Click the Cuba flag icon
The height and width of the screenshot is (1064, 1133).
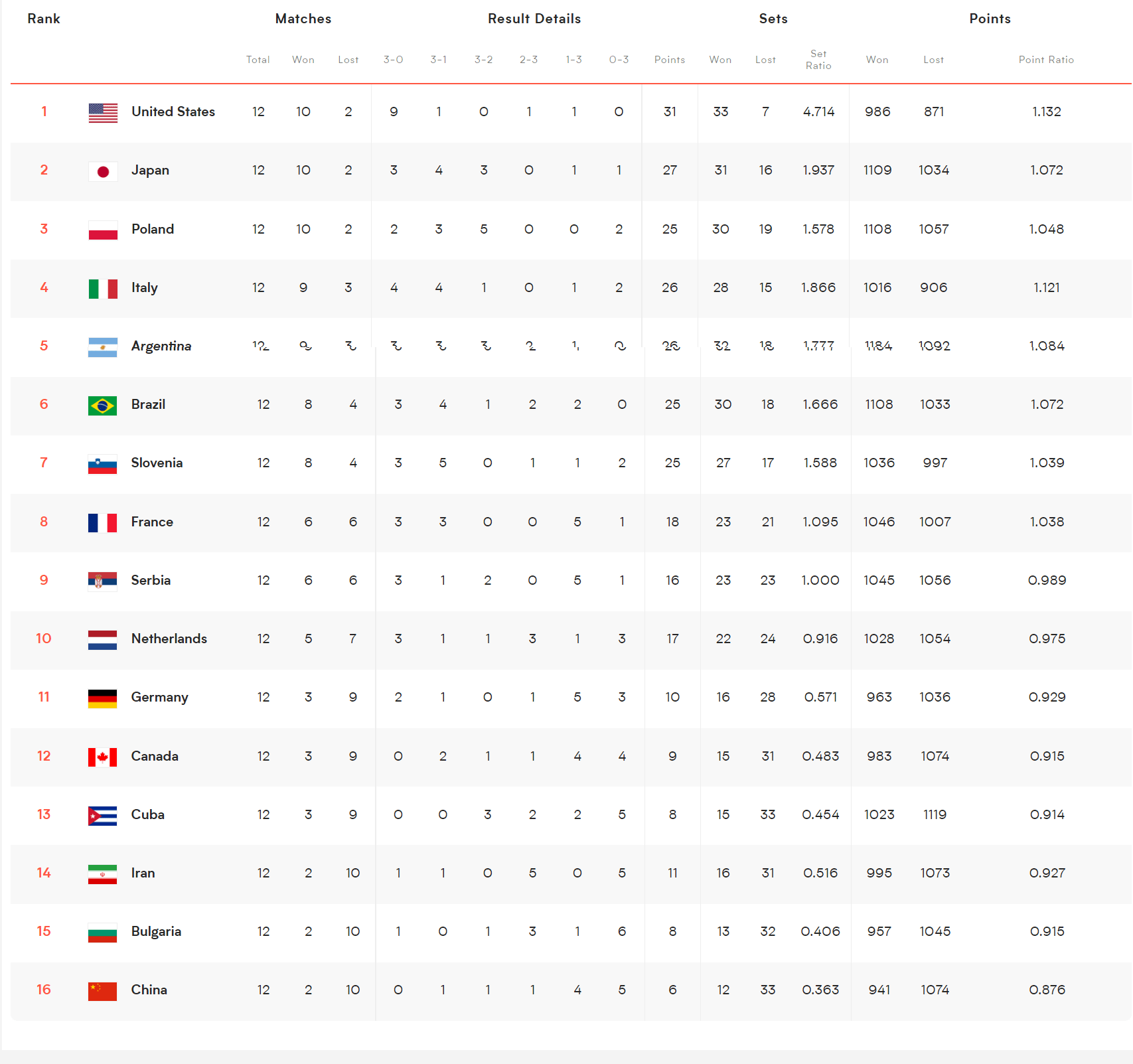[x=102, y=816]
